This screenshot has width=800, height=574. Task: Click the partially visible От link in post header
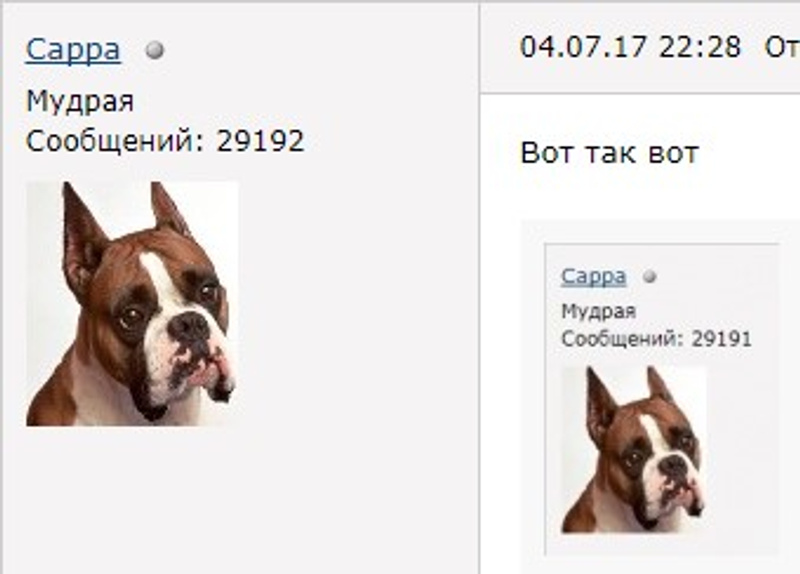[782, 47]
